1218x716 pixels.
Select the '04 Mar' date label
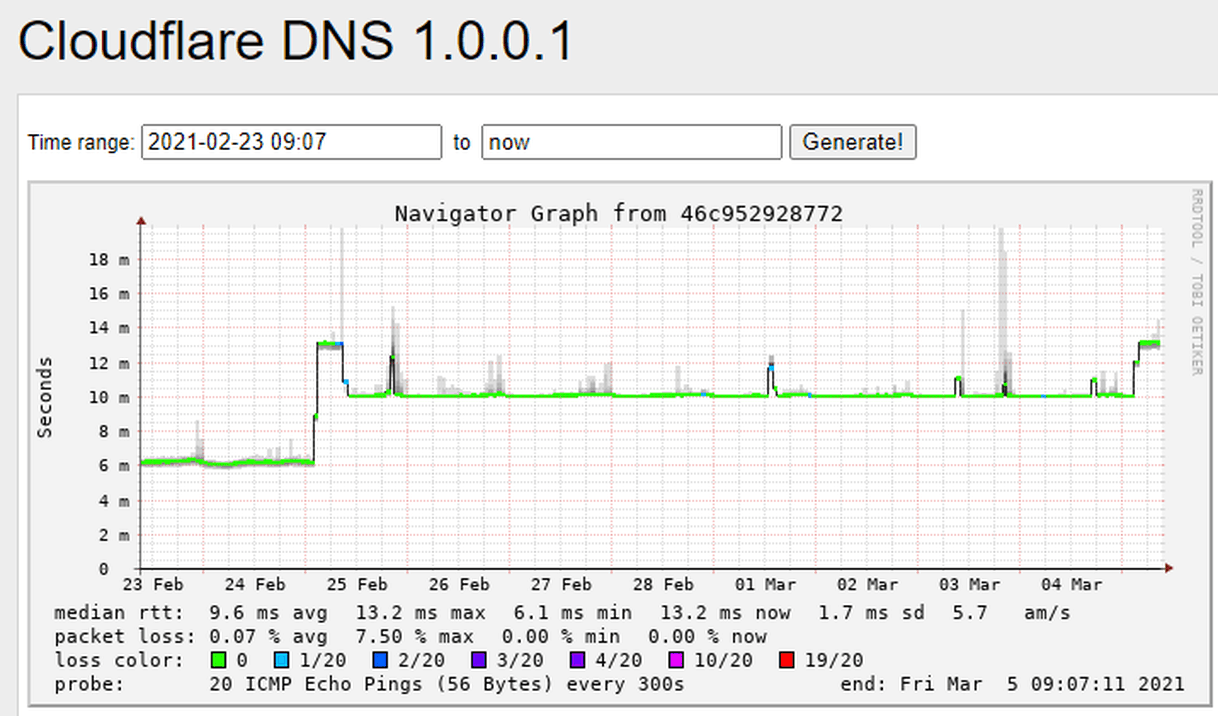coord(1073,585)
